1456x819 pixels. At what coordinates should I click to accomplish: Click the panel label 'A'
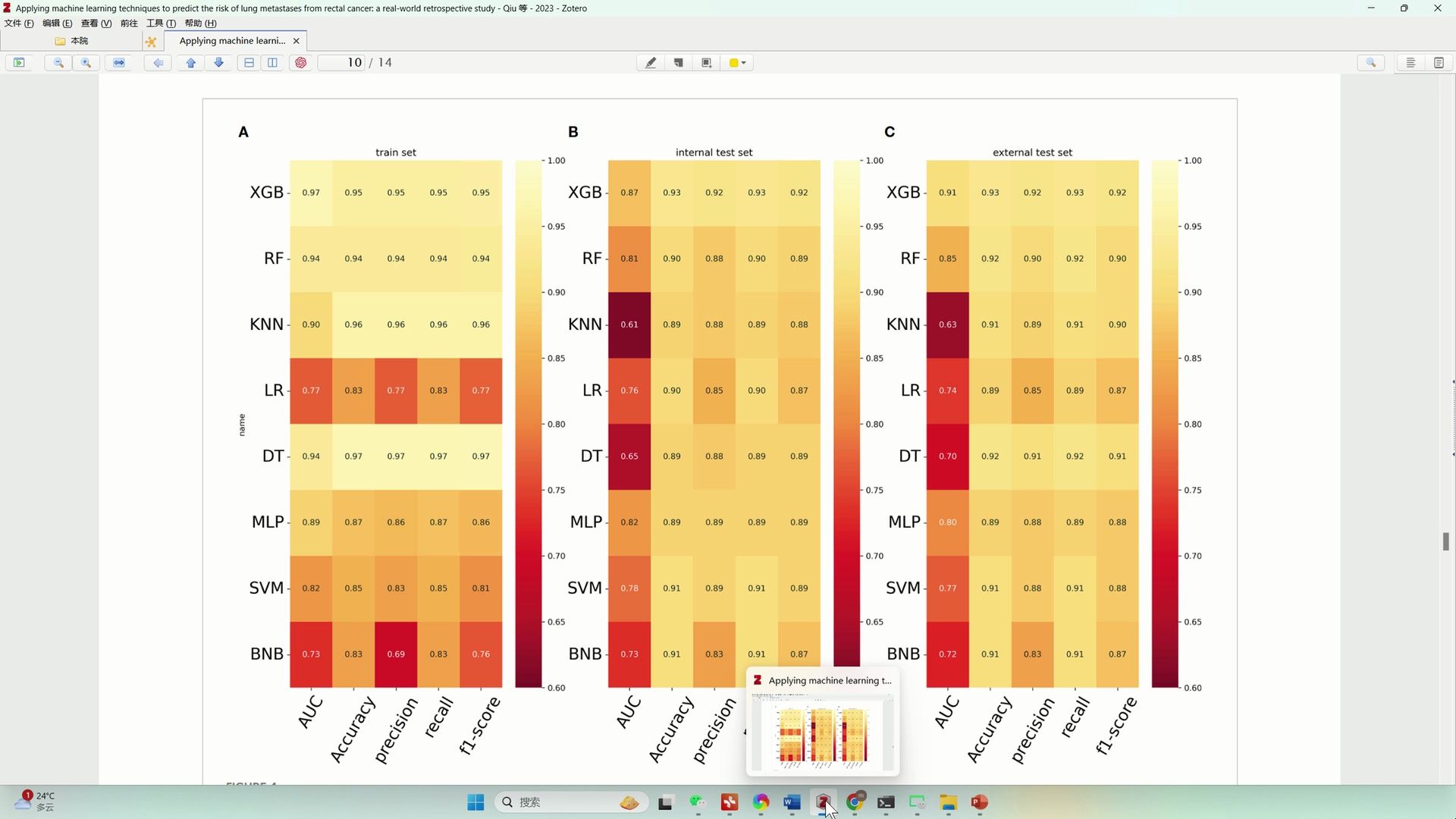click(243, 132)
